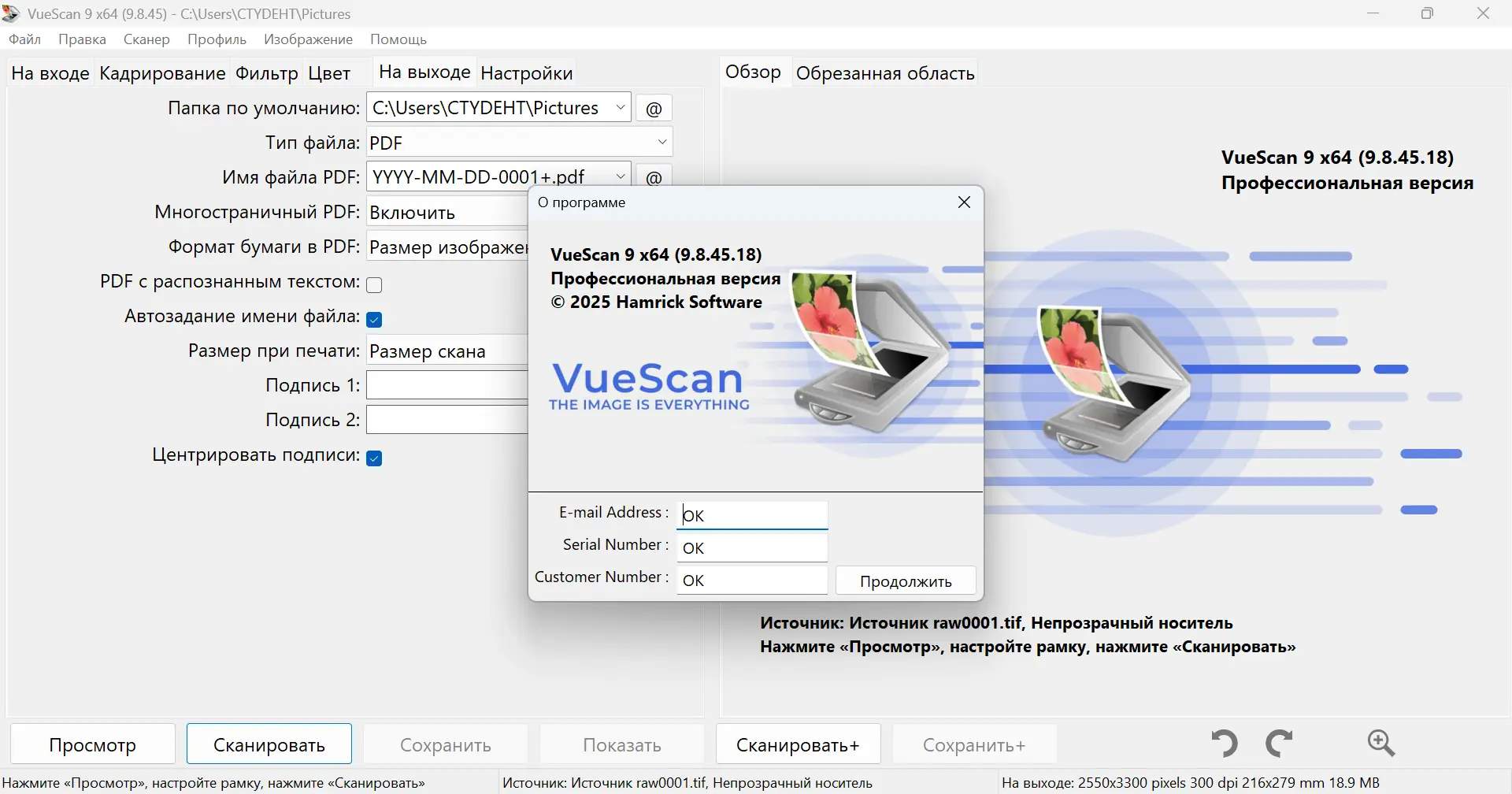The width and height of the screenshot is (1512, 794).
Task: Expand the Имя файла PDF dropdown arrow
Action: 621,176
